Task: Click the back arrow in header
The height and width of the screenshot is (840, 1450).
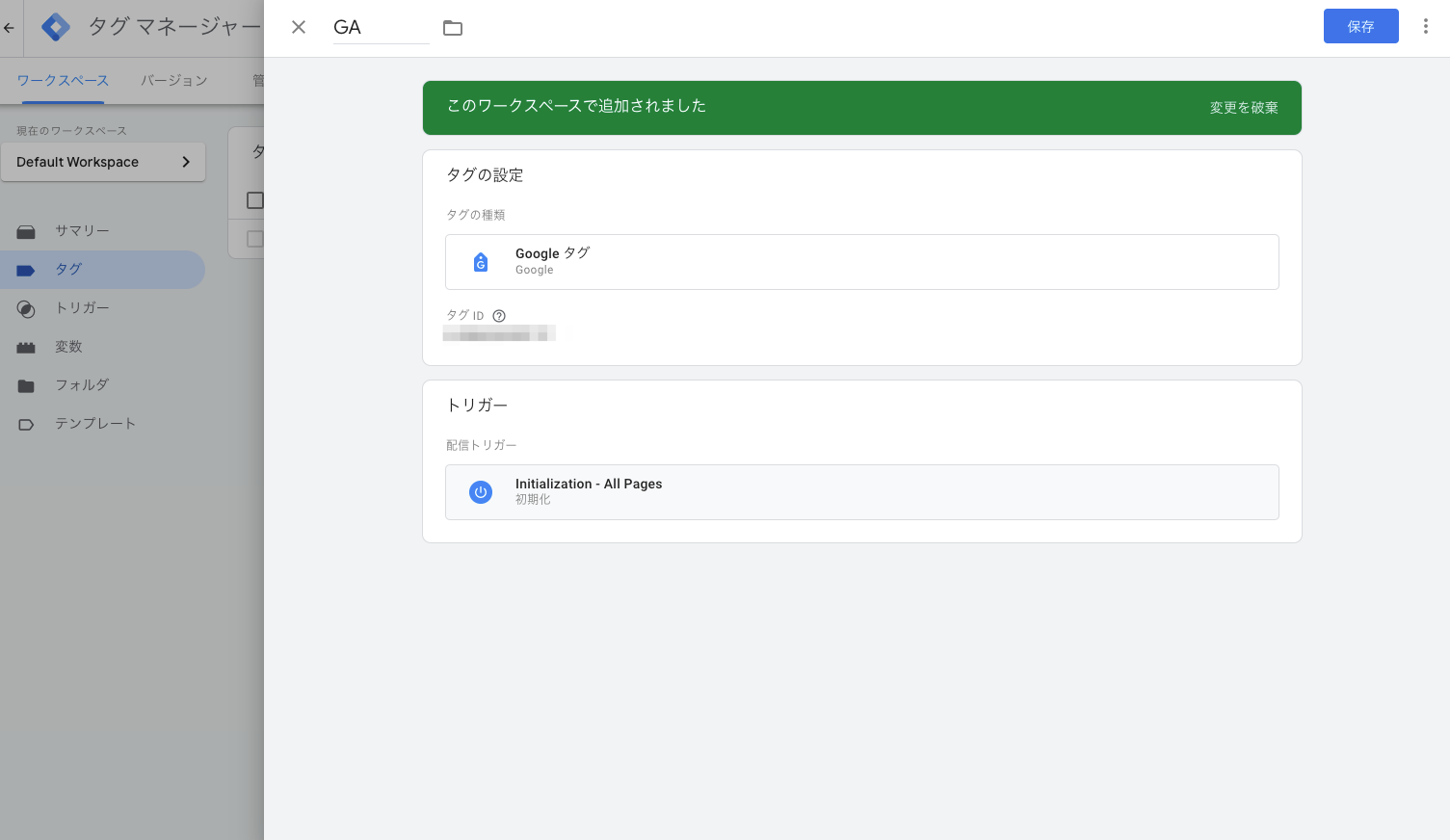Action: [x=10, y=28]
